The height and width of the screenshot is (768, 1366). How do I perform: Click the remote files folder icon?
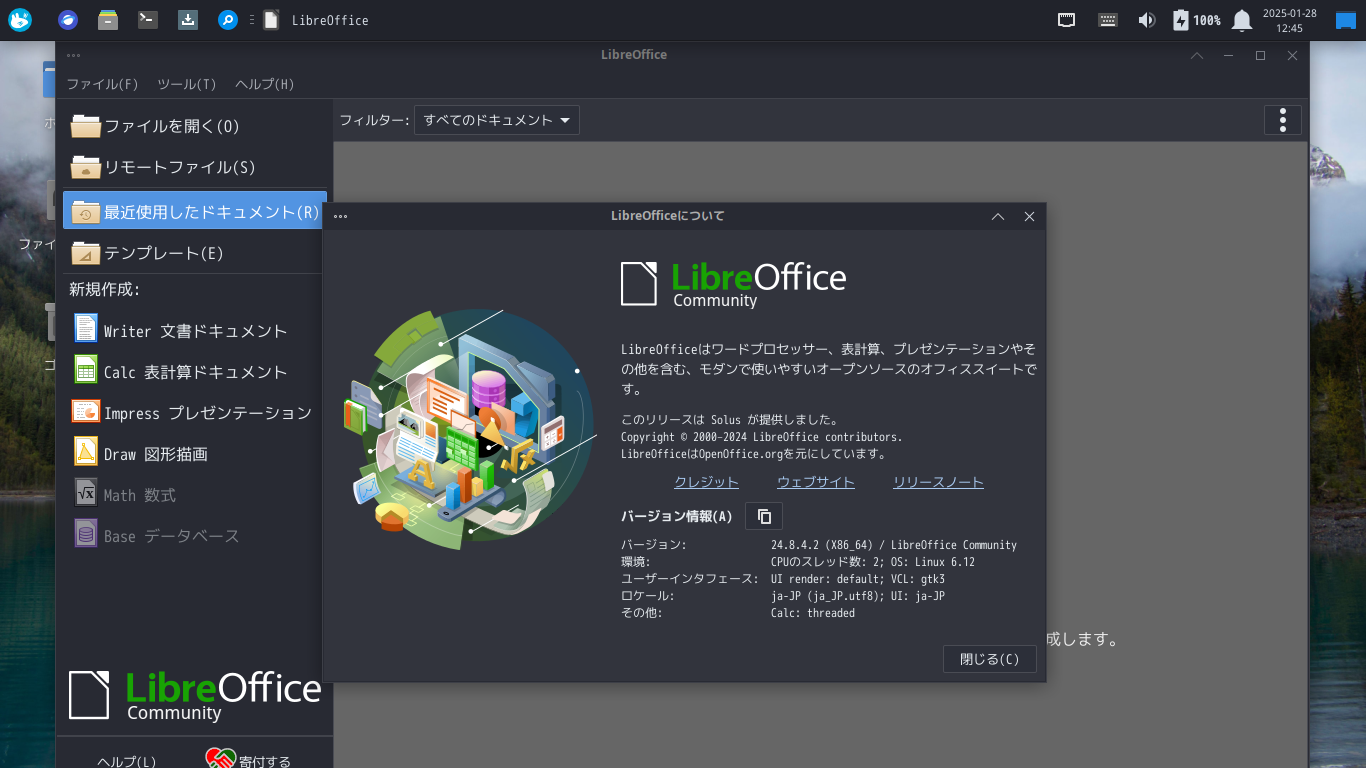click(x=86, y=166)
